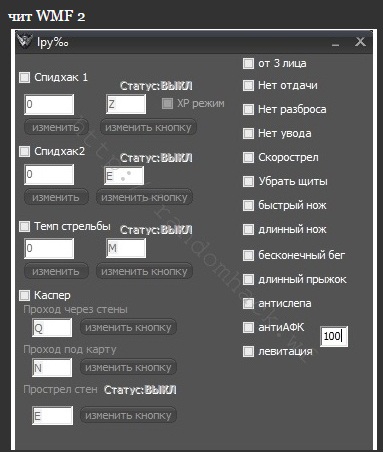Focus the Спидхак 1 value field
The height and width of the screenshot is (452, 383).
pyautogui.click(x=49, y=104)
